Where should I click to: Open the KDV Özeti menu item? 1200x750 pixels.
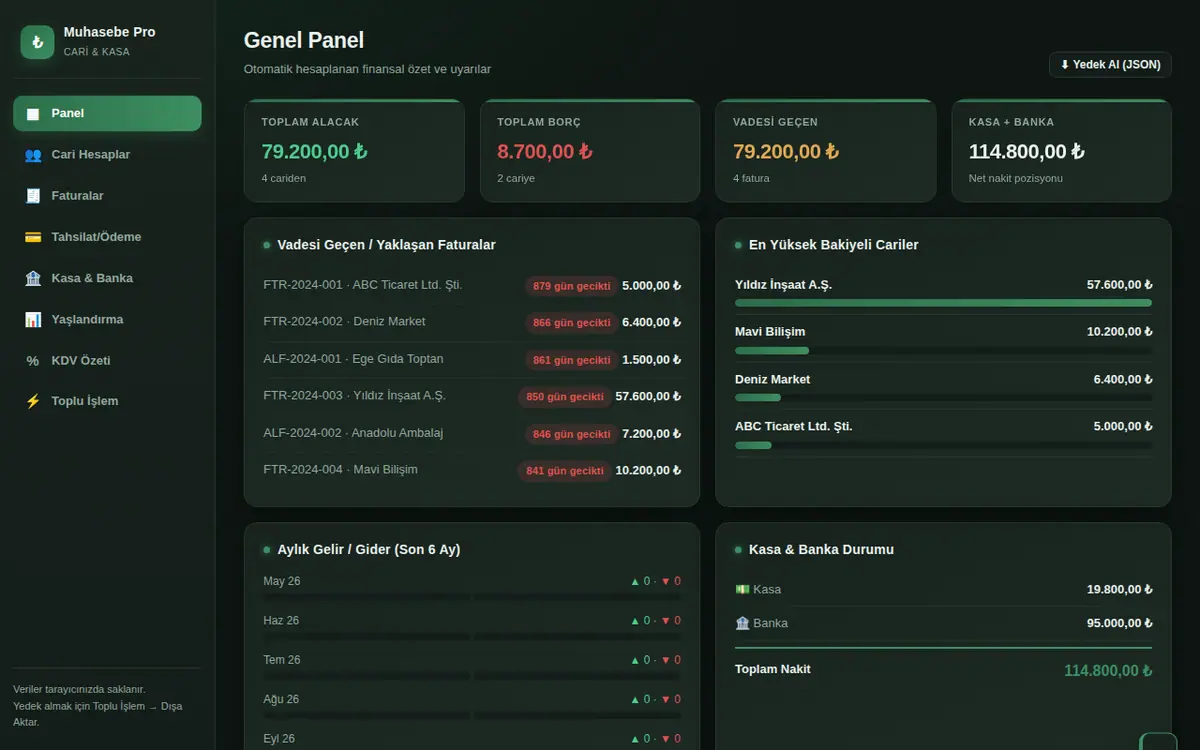(x=107, y=360)
